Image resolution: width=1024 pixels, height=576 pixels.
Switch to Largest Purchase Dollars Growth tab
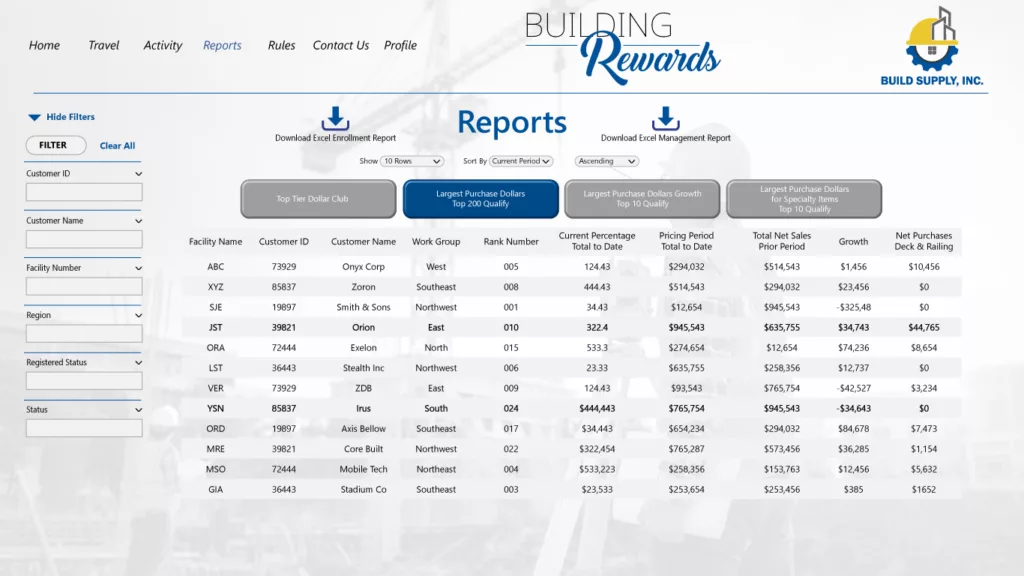(x=642, y=199)
